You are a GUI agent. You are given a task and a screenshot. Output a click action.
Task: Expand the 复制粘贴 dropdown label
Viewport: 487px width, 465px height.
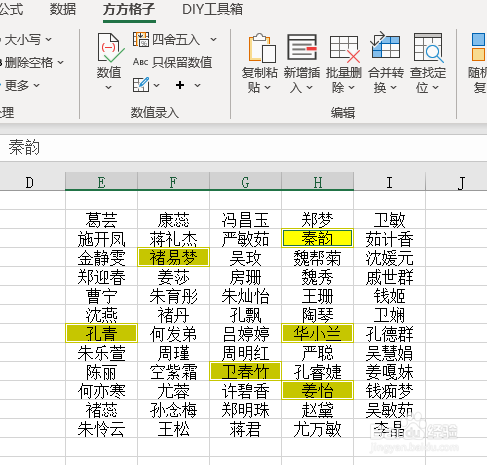(259, 80)
